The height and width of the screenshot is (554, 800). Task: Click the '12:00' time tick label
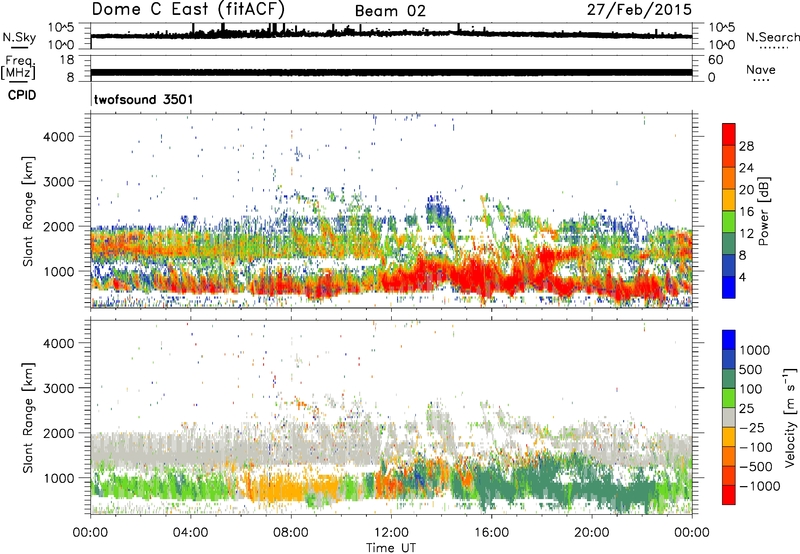[391, 533]
